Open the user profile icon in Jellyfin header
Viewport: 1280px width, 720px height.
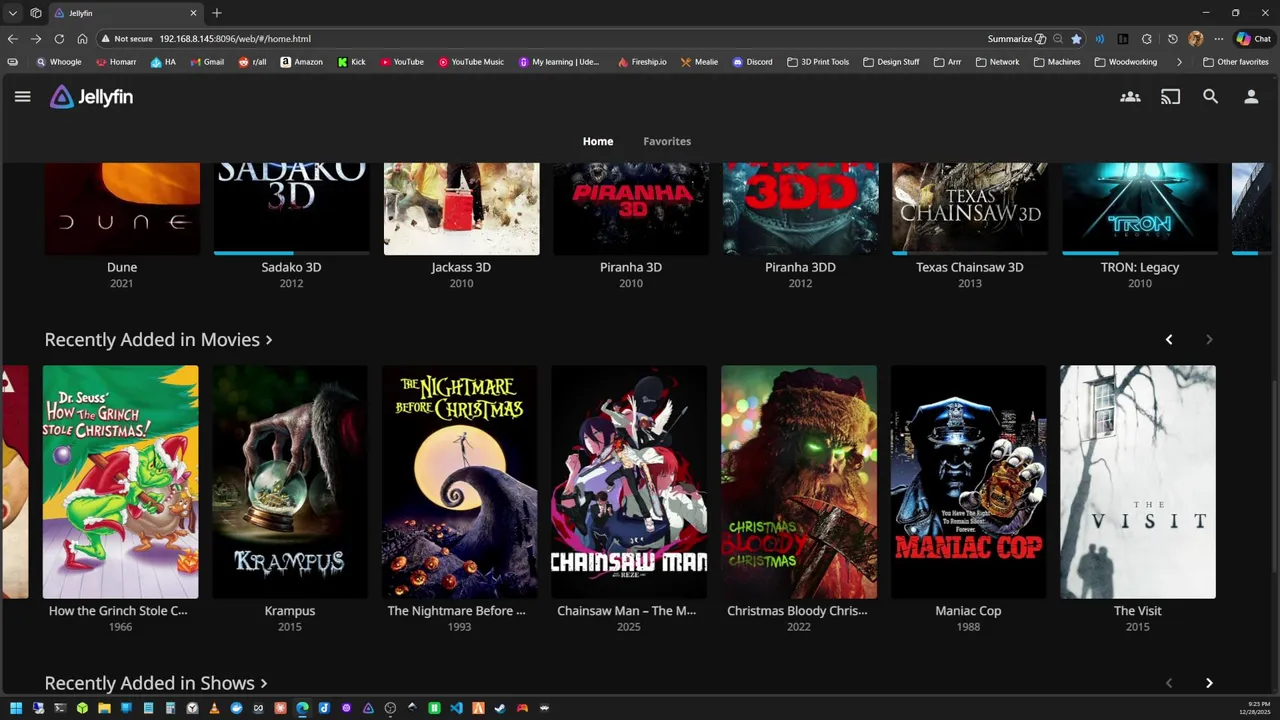tap(1250, 97)
